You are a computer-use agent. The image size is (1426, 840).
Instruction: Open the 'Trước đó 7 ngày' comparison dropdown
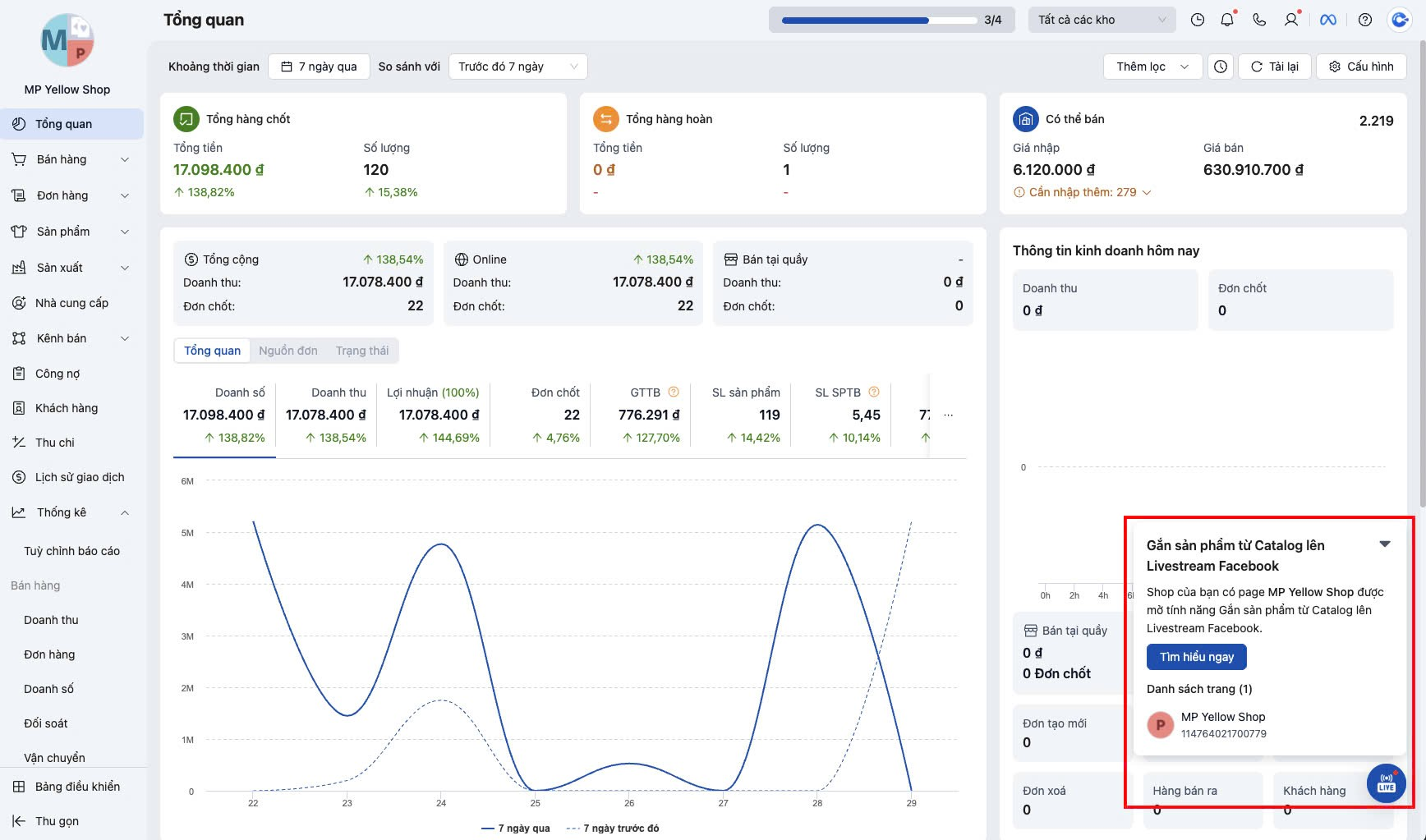517,67
